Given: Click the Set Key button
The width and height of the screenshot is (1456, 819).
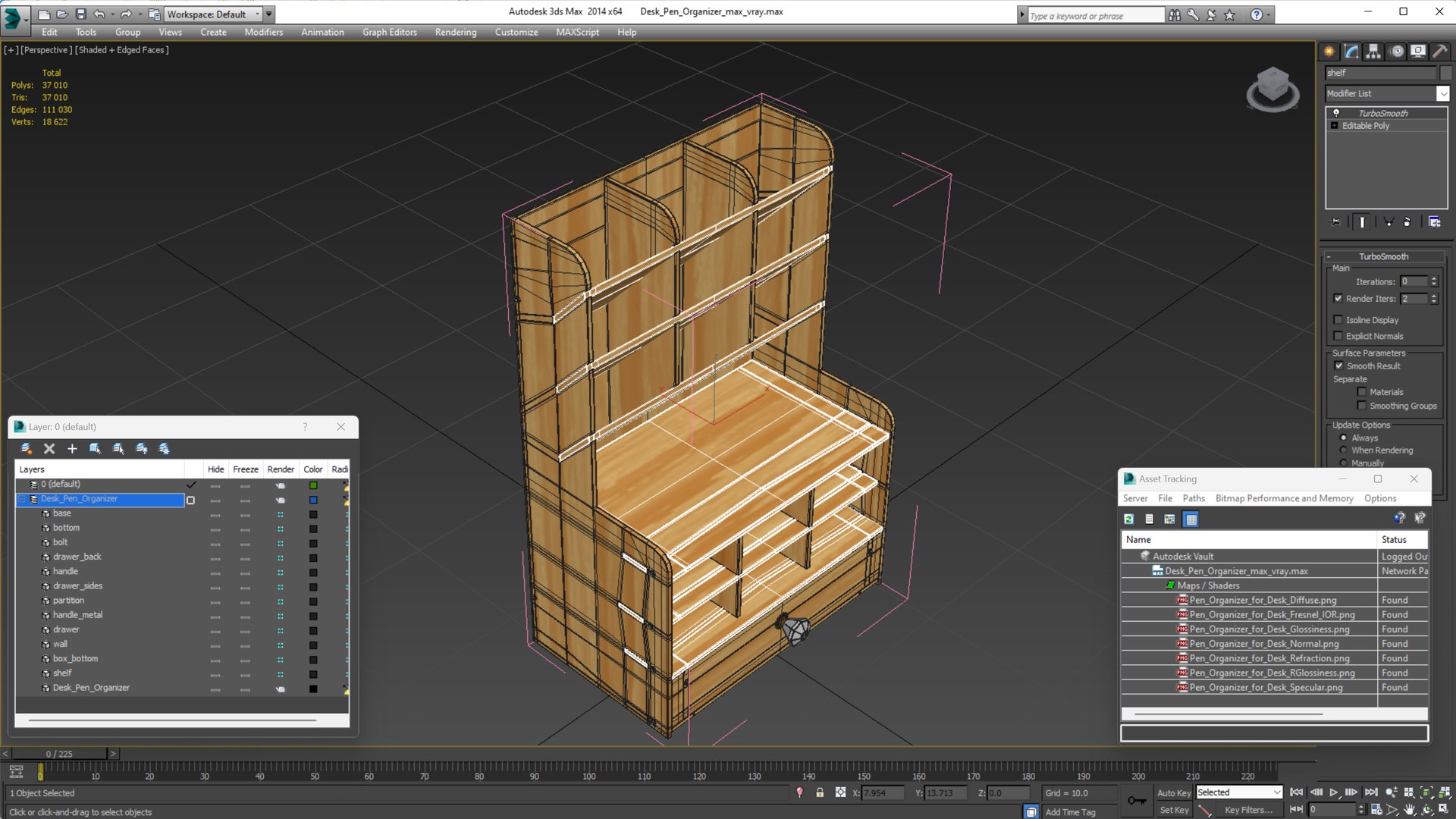Looking at the screenshot, I should coord(1174,810).
